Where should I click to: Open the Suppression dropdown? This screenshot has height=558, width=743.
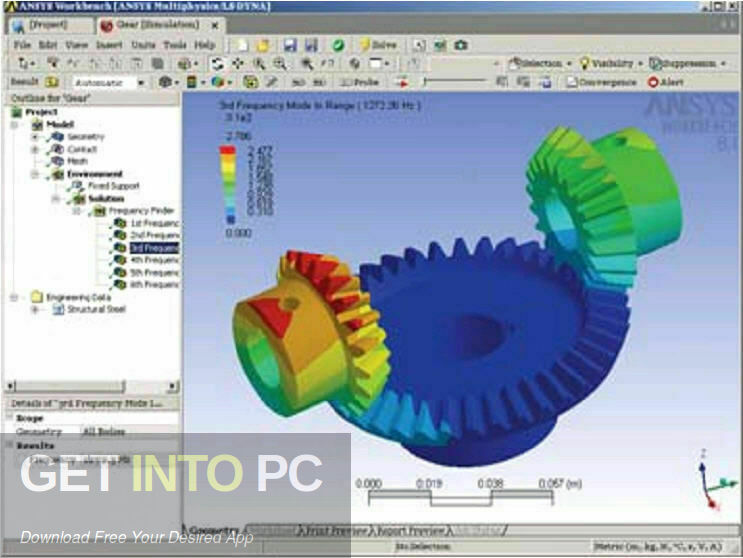pos(688,63)
